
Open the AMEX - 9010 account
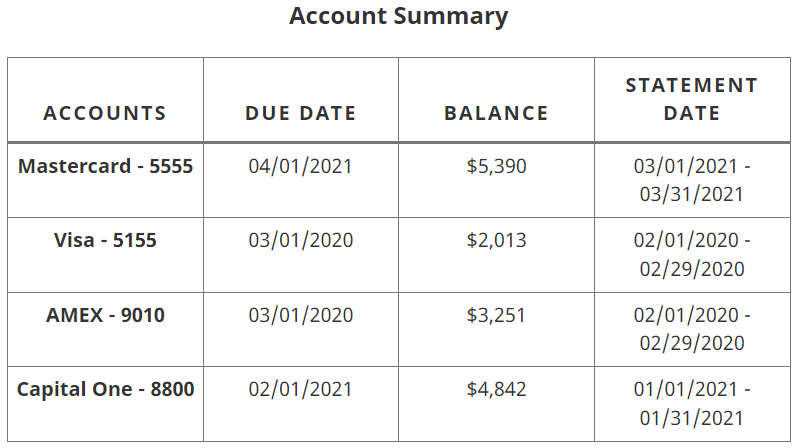[x=105, y=315]
